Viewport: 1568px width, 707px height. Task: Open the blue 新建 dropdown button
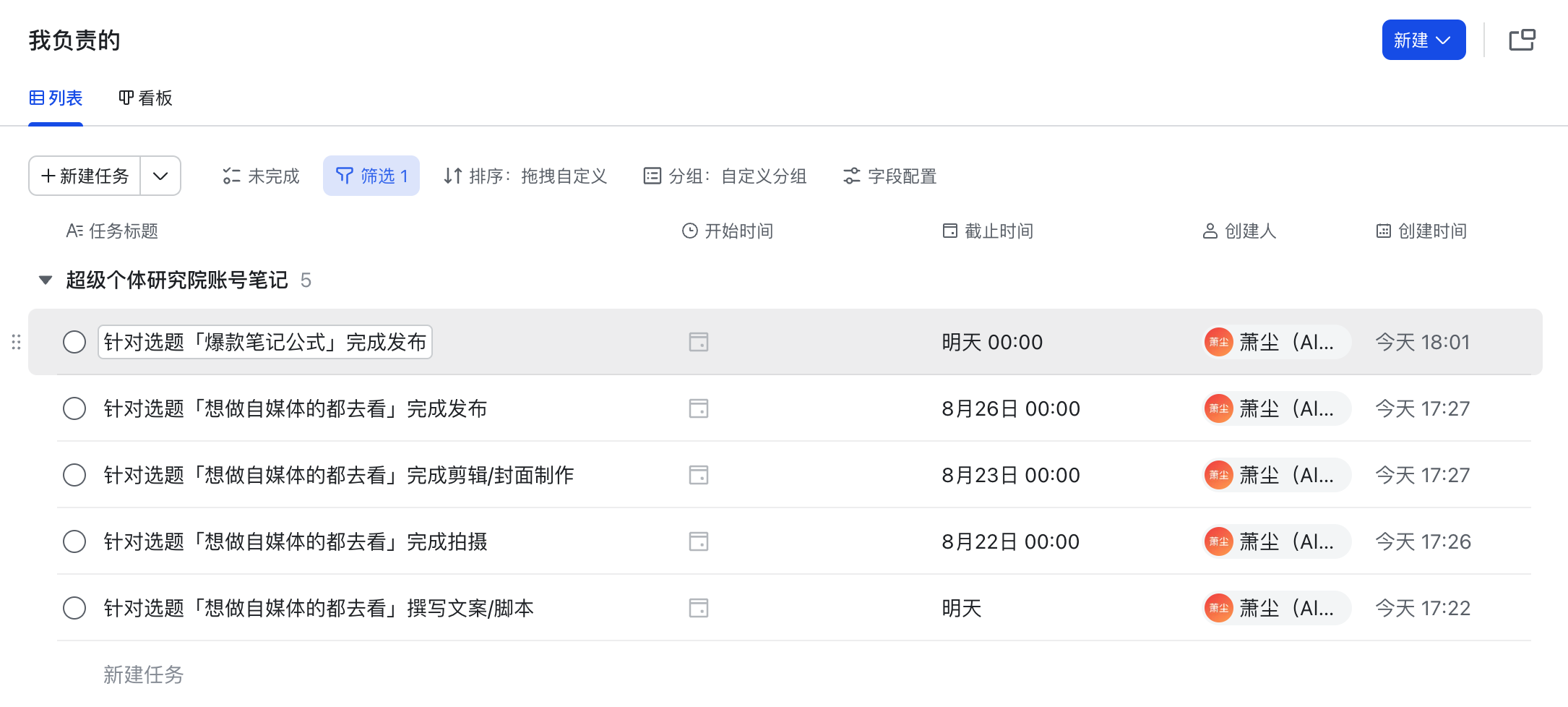tap(1423, 40)
